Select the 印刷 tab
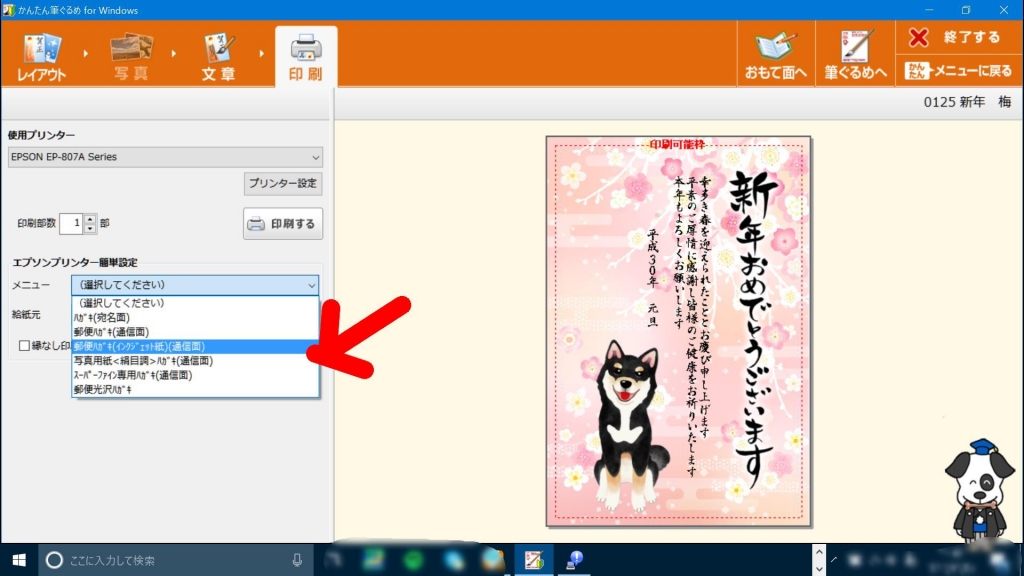This screenshot has height=576, width=1024. tap(306, 57)
